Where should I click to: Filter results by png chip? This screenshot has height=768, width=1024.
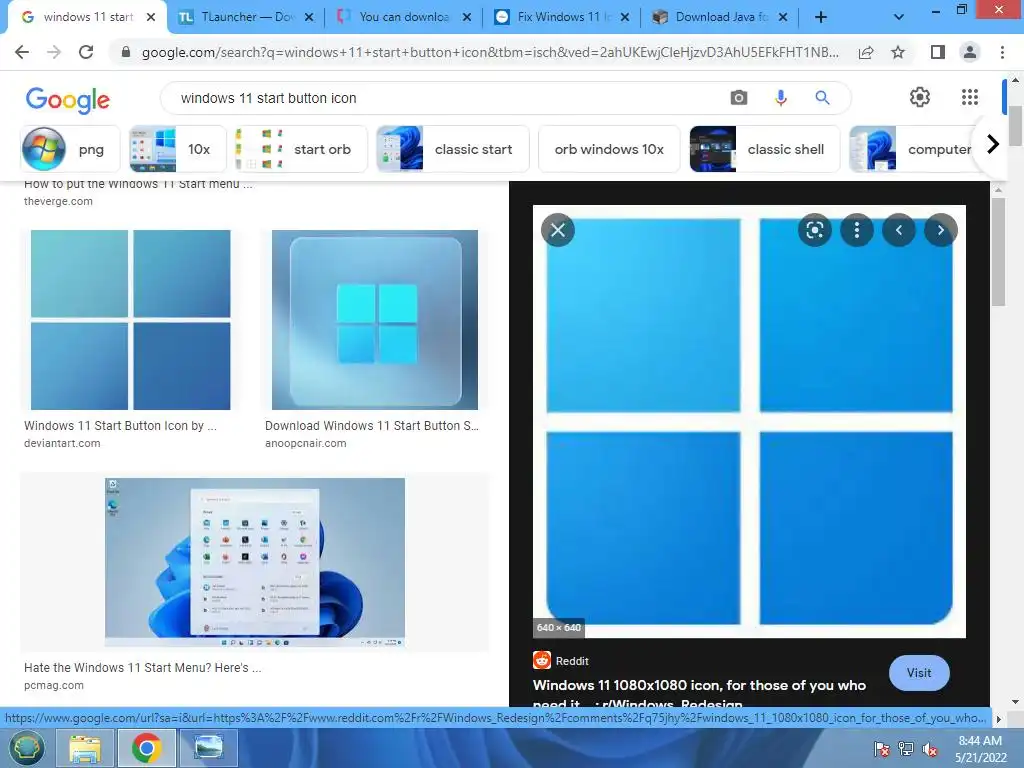click(x=71, y=149)
